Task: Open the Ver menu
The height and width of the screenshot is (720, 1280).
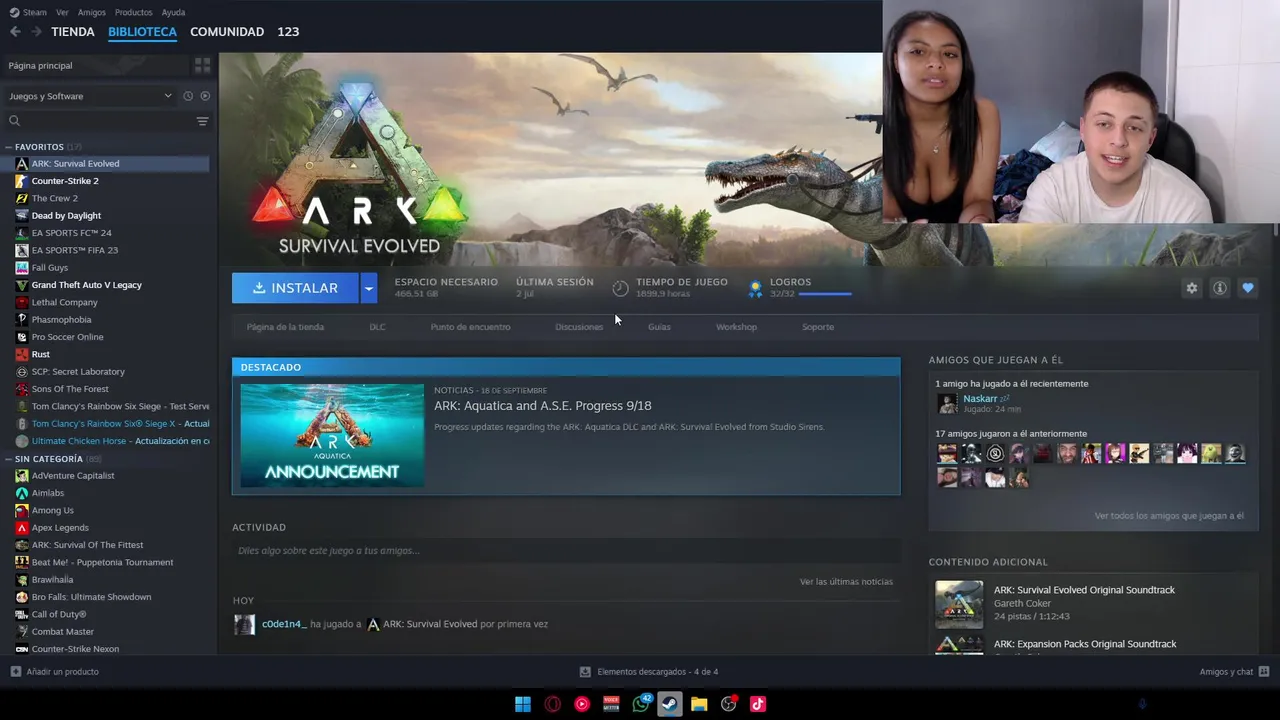Action: [62, 12]
